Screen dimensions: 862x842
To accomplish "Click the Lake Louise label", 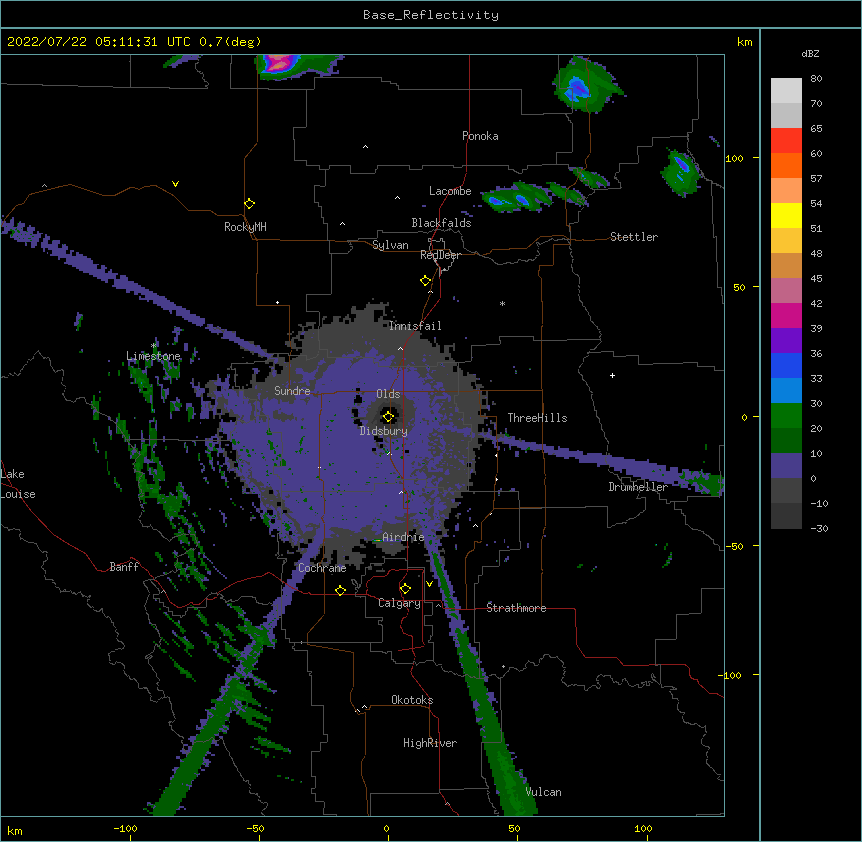I will pos(18,484).
